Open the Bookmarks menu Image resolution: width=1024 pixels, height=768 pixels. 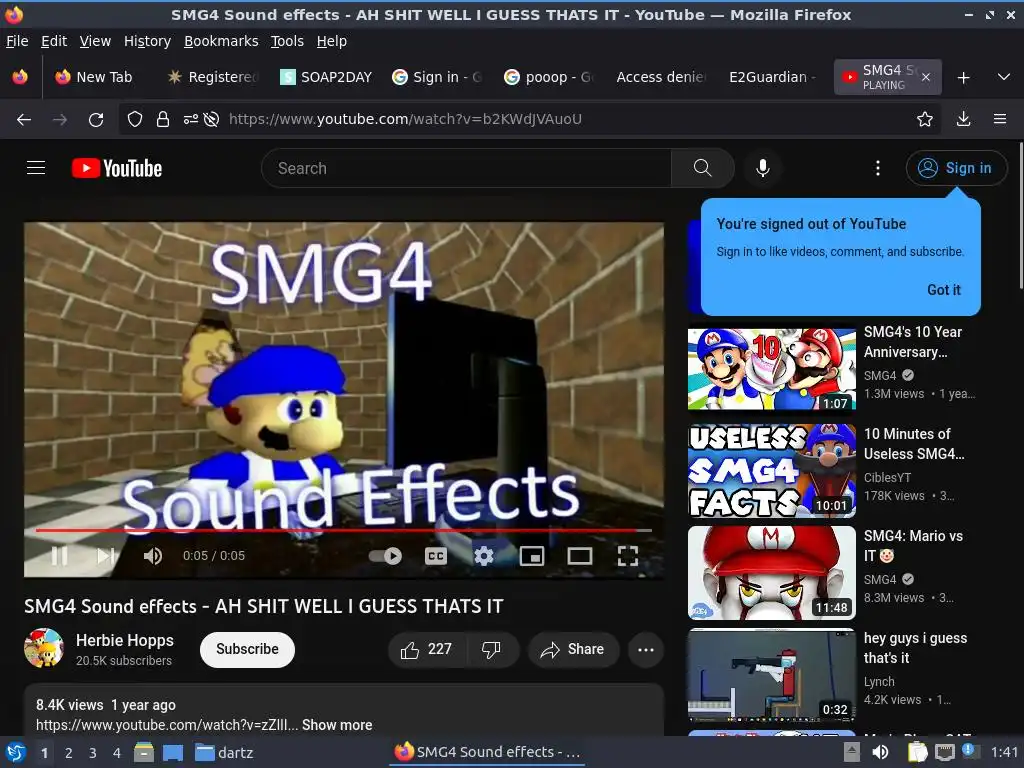pos(221,41)
